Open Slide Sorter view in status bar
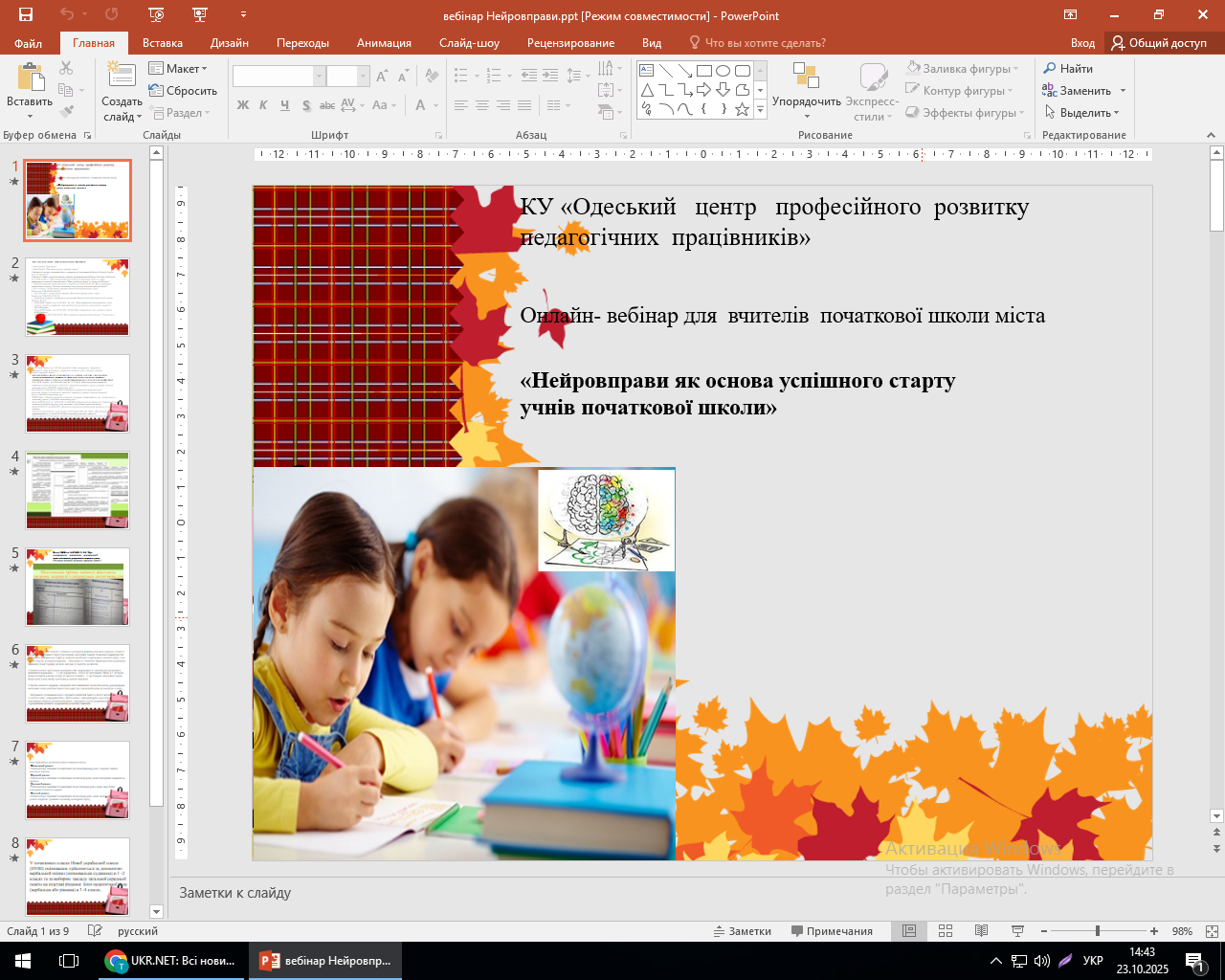 click(946, 931)
